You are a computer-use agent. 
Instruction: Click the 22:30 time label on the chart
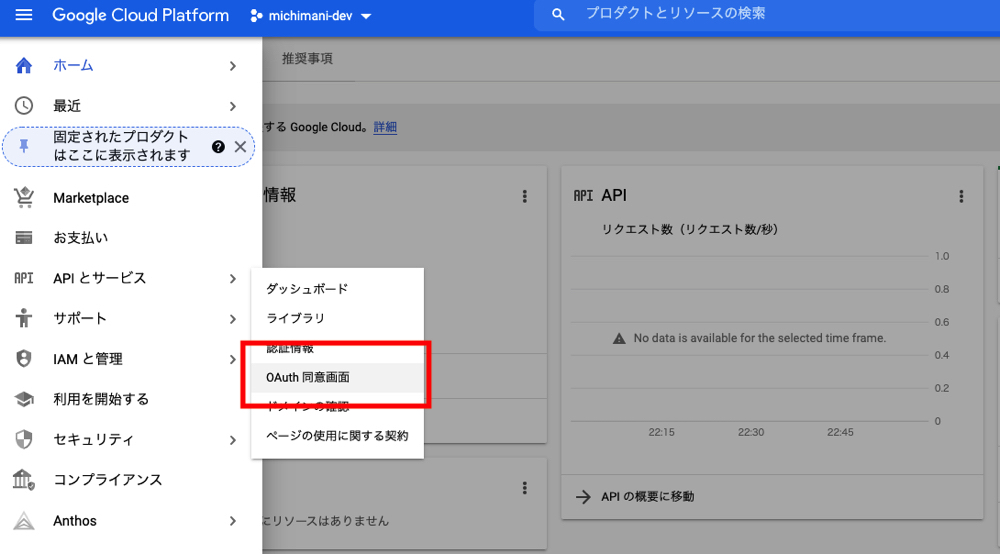(751, 432)
